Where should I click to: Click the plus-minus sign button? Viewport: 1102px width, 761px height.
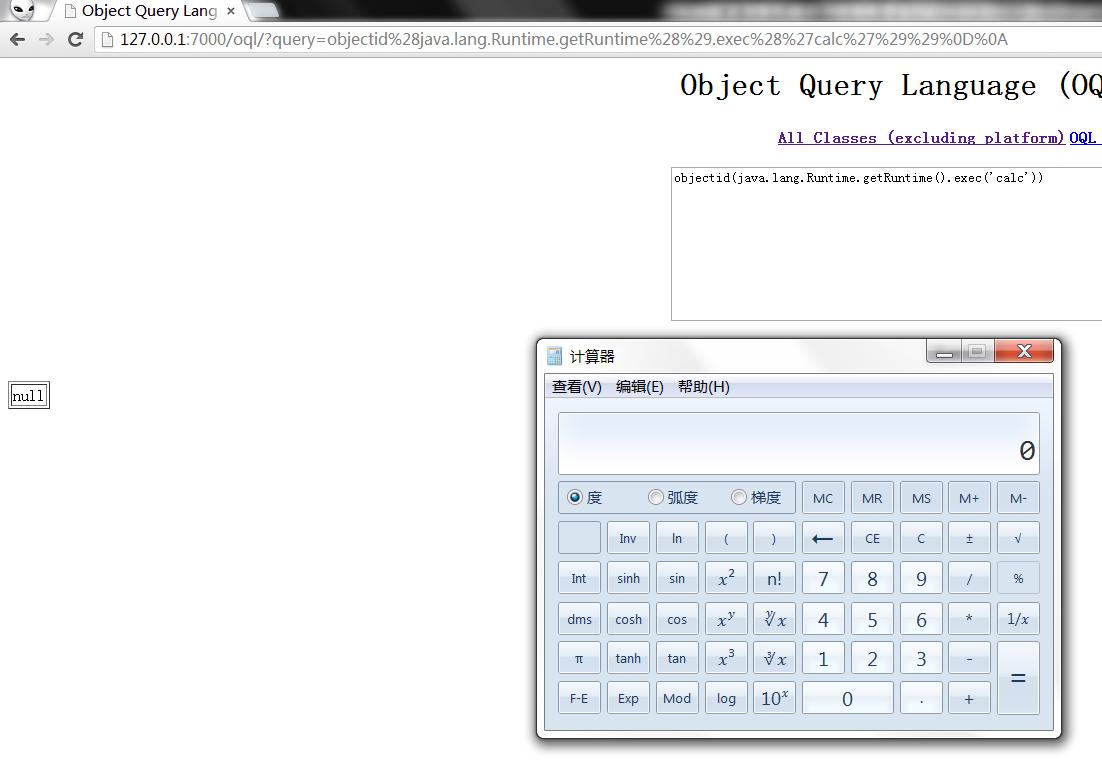(x=969, y=538)
